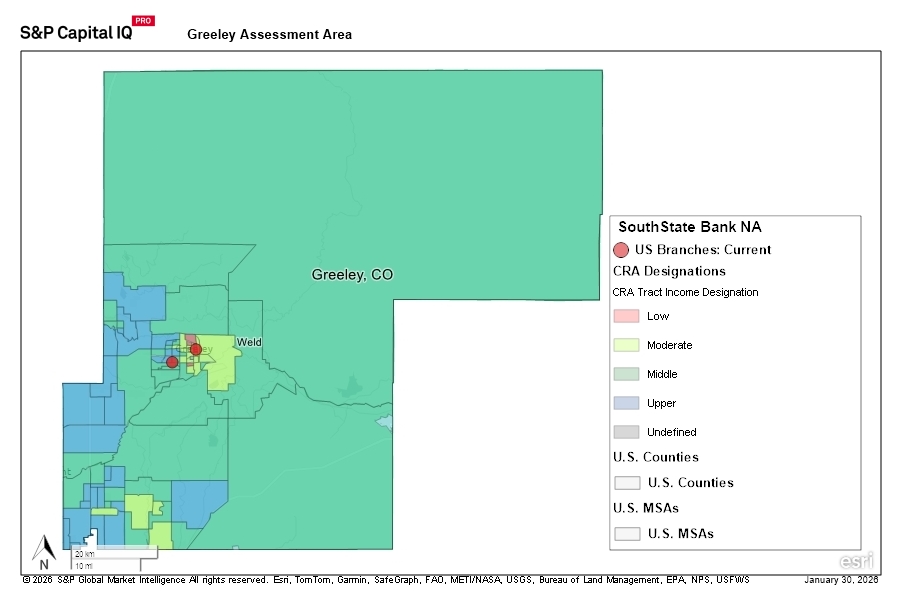Click the U.S. Counties legend box
The width and height of the screenshot is (901, 607).
(x=627, y=483)
